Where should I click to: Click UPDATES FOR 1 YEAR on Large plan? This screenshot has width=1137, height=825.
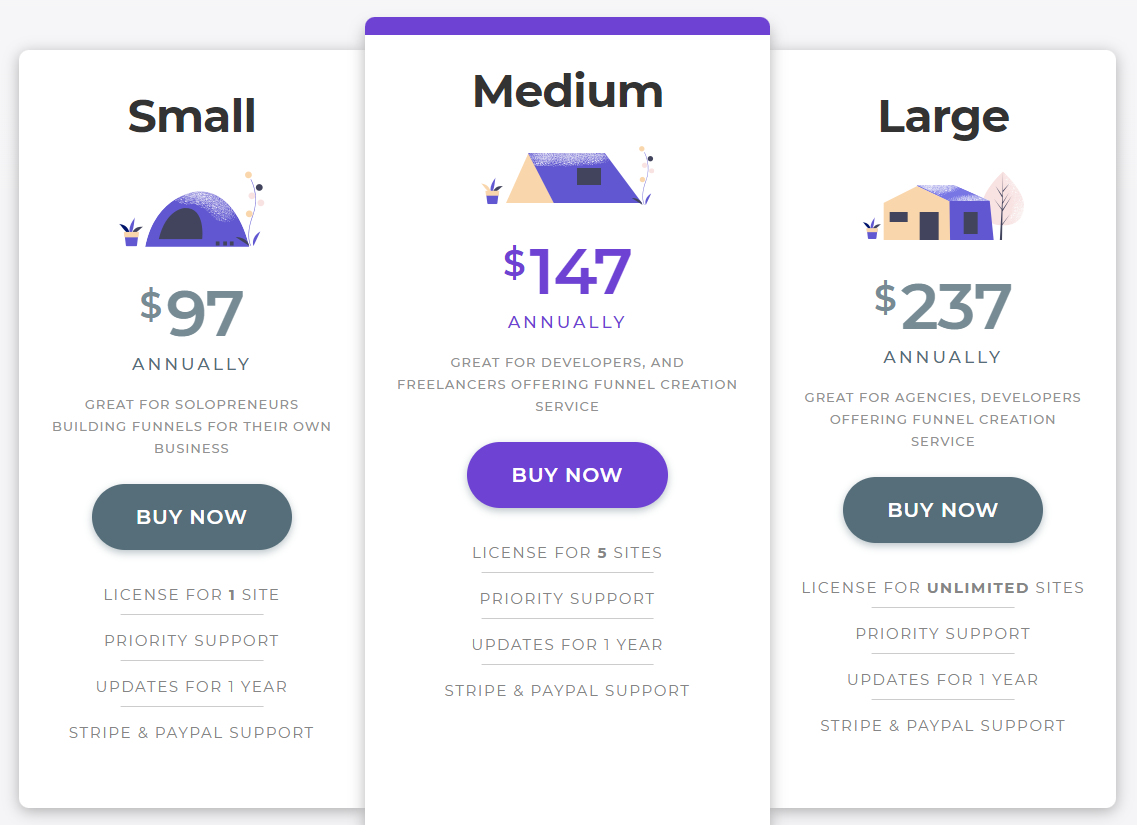tap(943, 679)
